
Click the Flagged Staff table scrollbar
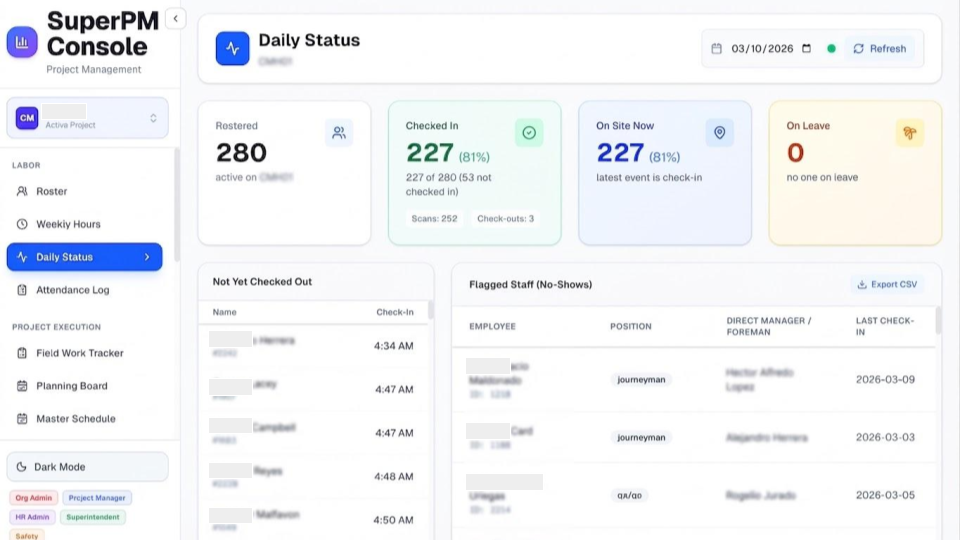938,320
